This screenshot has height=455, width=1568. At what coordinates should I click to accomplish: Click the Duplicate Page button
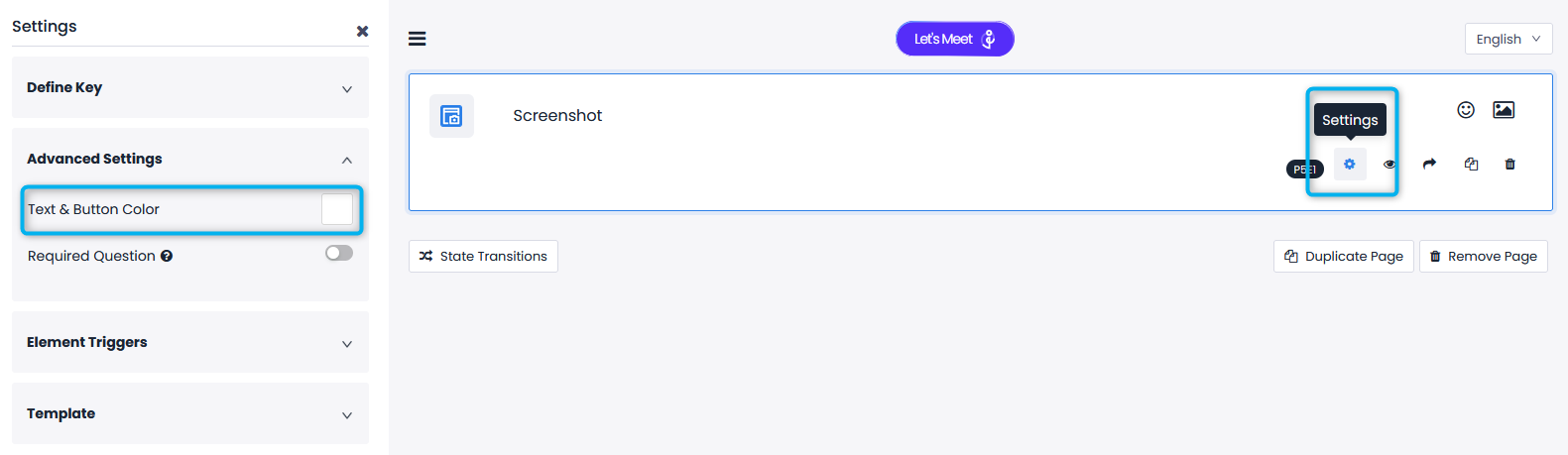tap(1343, 256)
